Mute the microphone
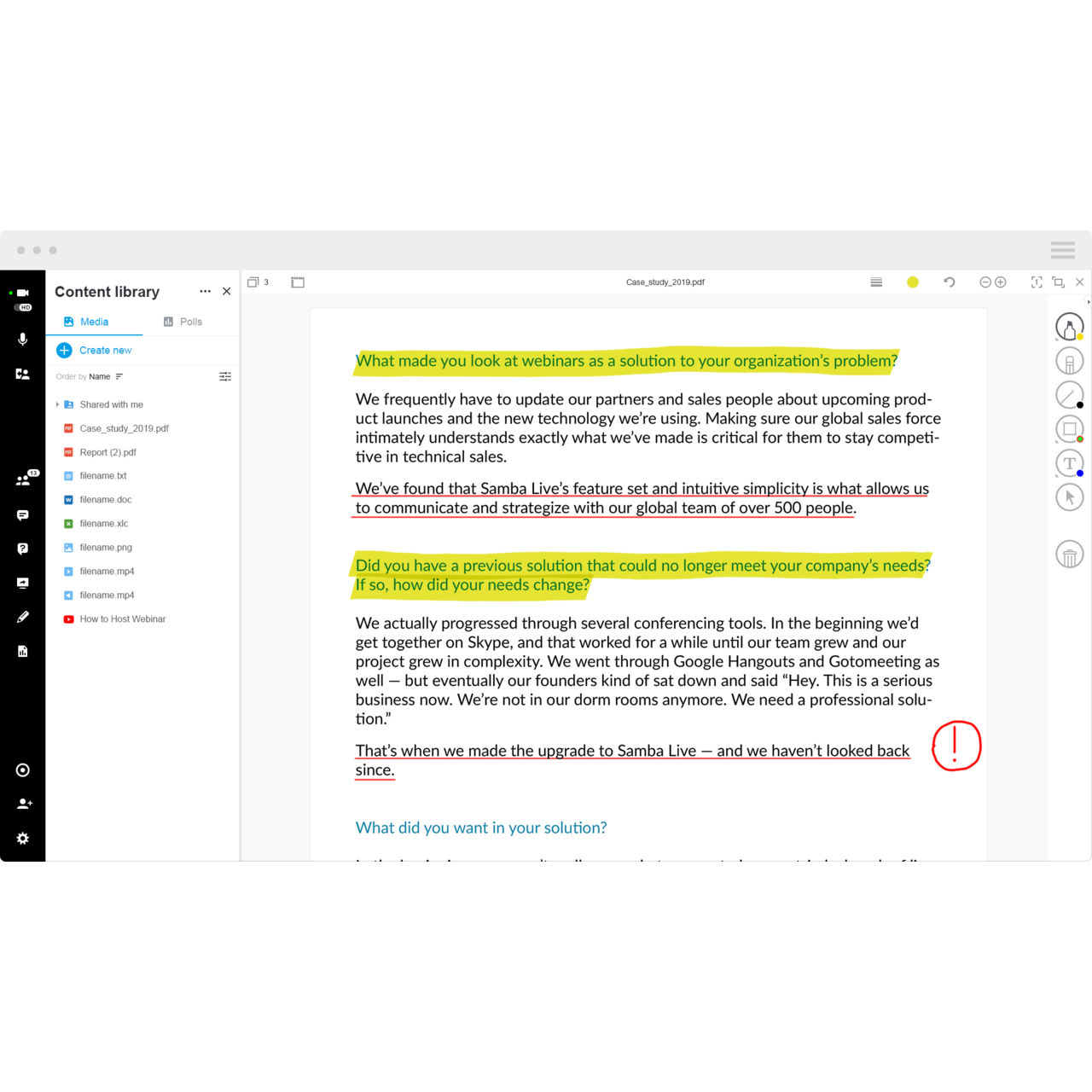1092x1092 pixels. pos(22,340)
